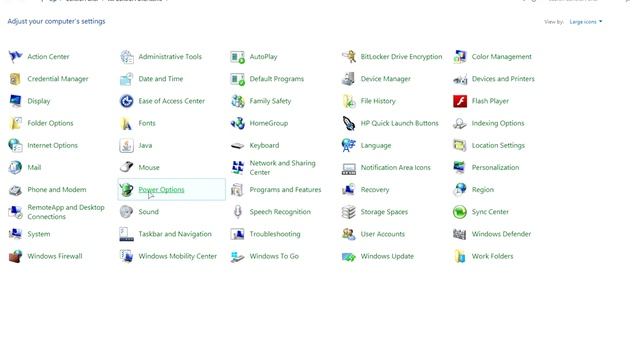This screenshot has width=640, height=360.
Task: Open the Personalization icon
Action: tap(460, 167)
